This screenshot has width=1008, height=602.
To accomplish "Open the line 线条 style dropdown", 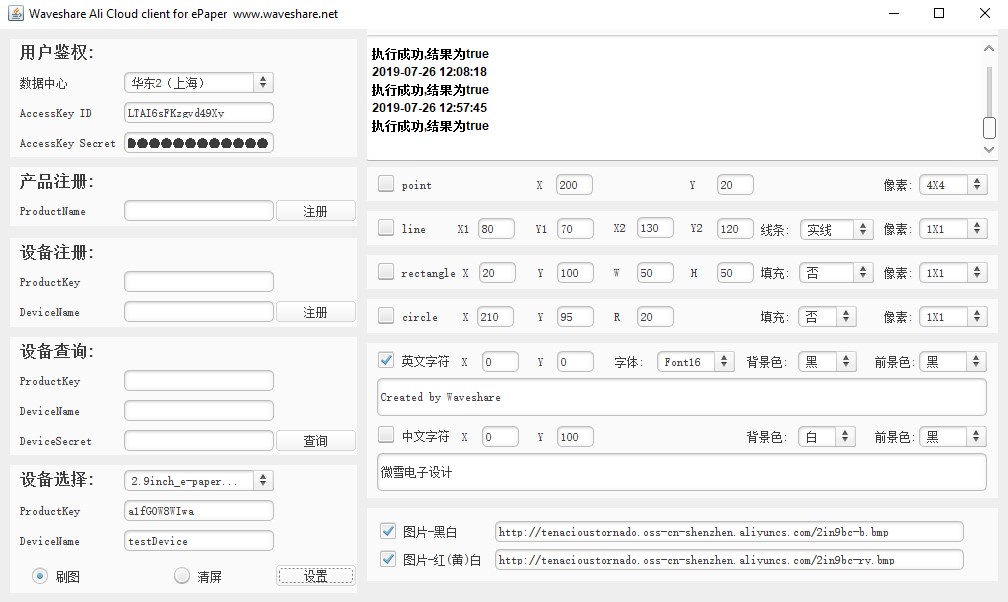I will tap(836, 229).
